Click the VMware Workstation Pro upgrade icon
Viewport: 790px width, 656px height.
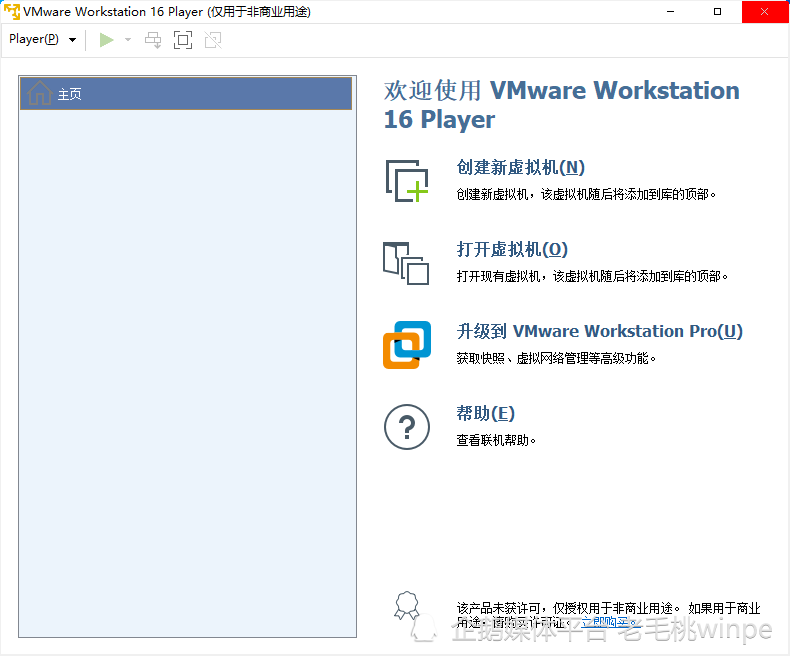(407, 345)
